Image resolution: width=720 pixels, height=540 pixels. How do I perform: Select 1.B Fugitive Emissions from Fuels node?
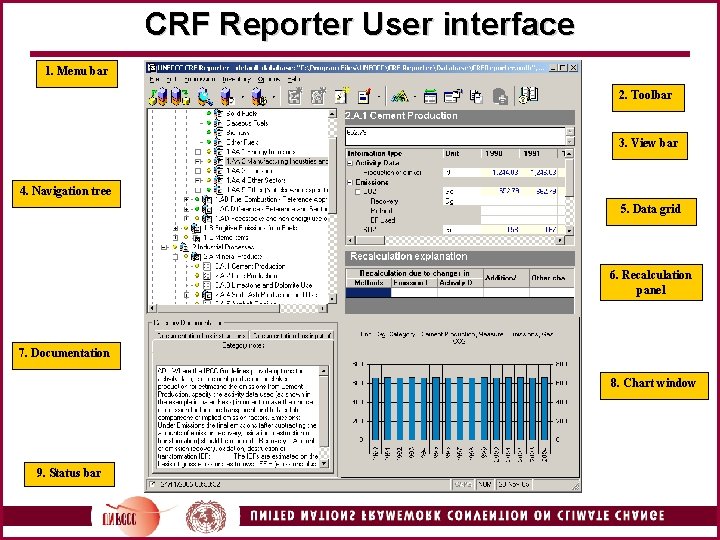pos(250,228)
